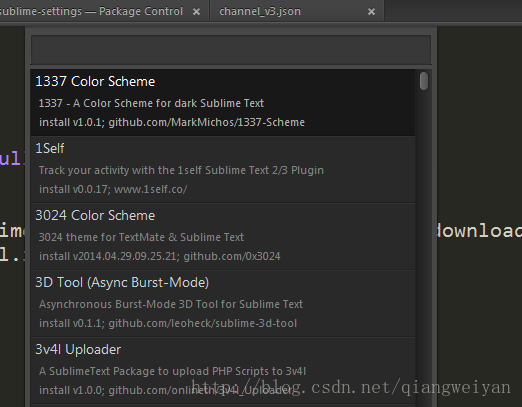
Task: Close the Package Control settings tab
Action: [x=197, y=12]
